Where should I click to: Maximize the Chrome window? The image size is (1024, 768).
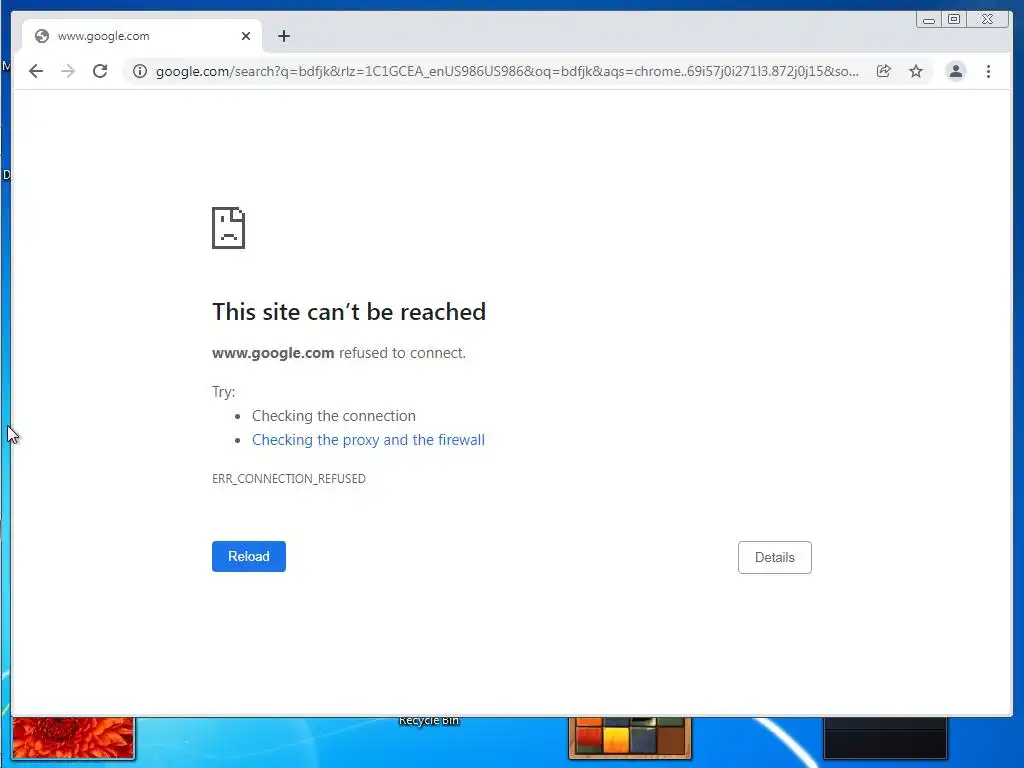[954, 20]
